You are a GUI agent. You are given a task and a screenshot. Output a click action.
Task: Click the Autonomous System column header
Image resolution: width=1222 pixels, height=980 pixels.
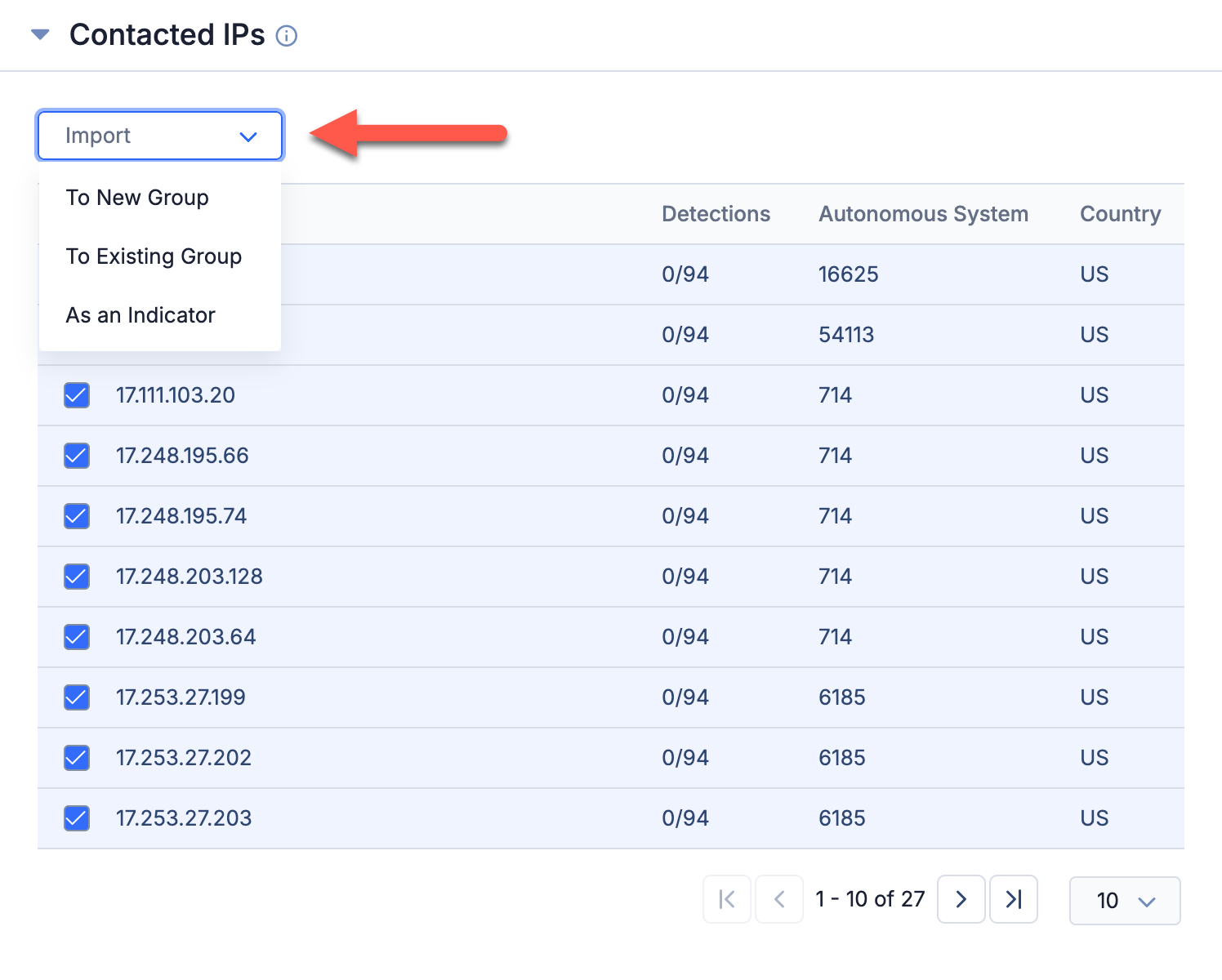point(923,214)
